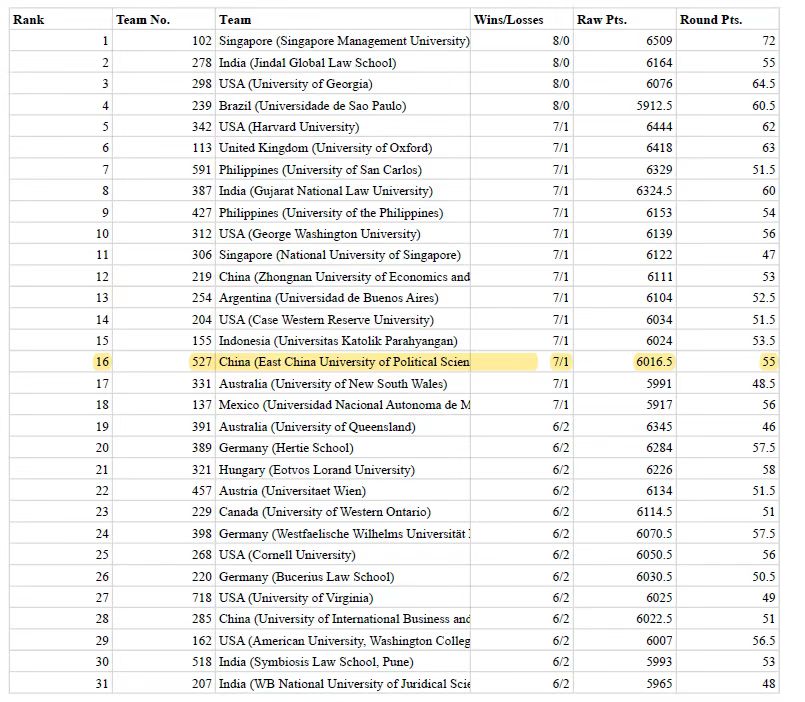Click round points value 72

pos(769,41)
